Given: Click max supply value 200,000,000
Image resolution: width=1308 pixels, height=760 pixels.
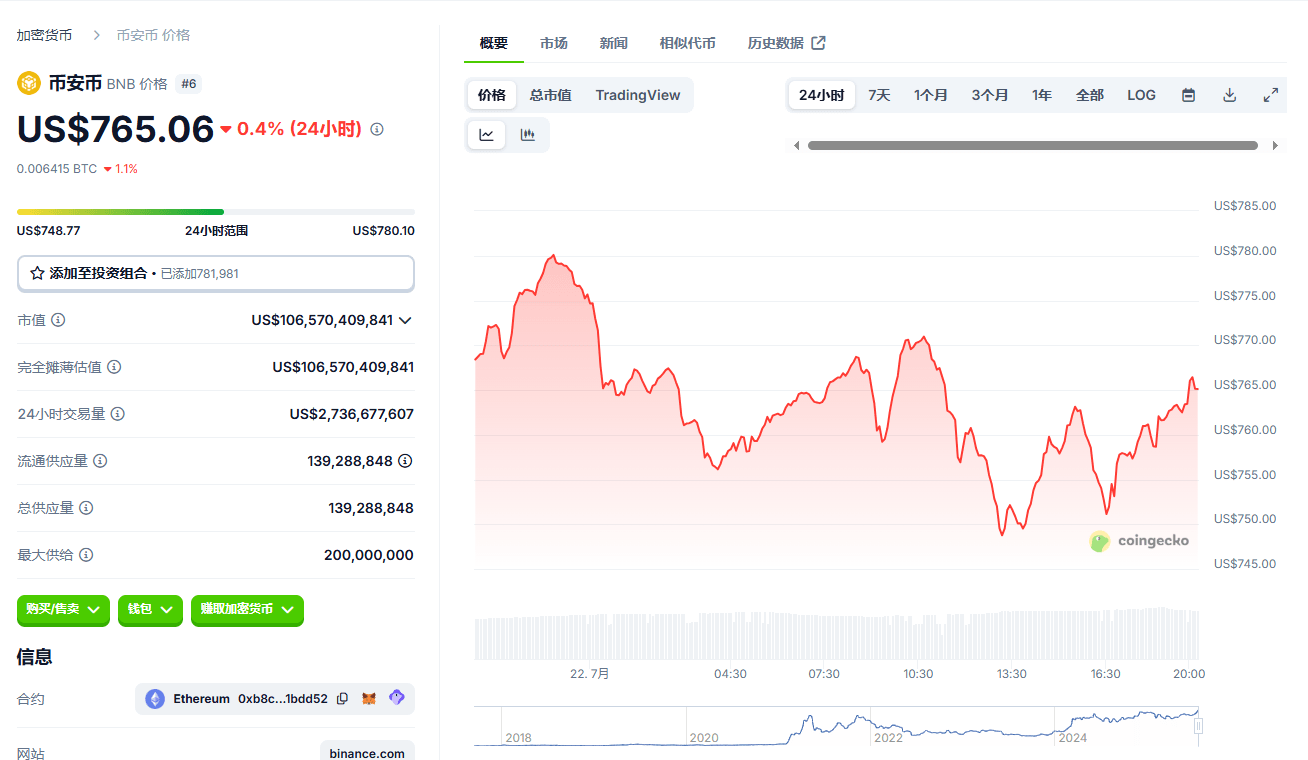Looking at the screenshot, I should coord(369,555).
